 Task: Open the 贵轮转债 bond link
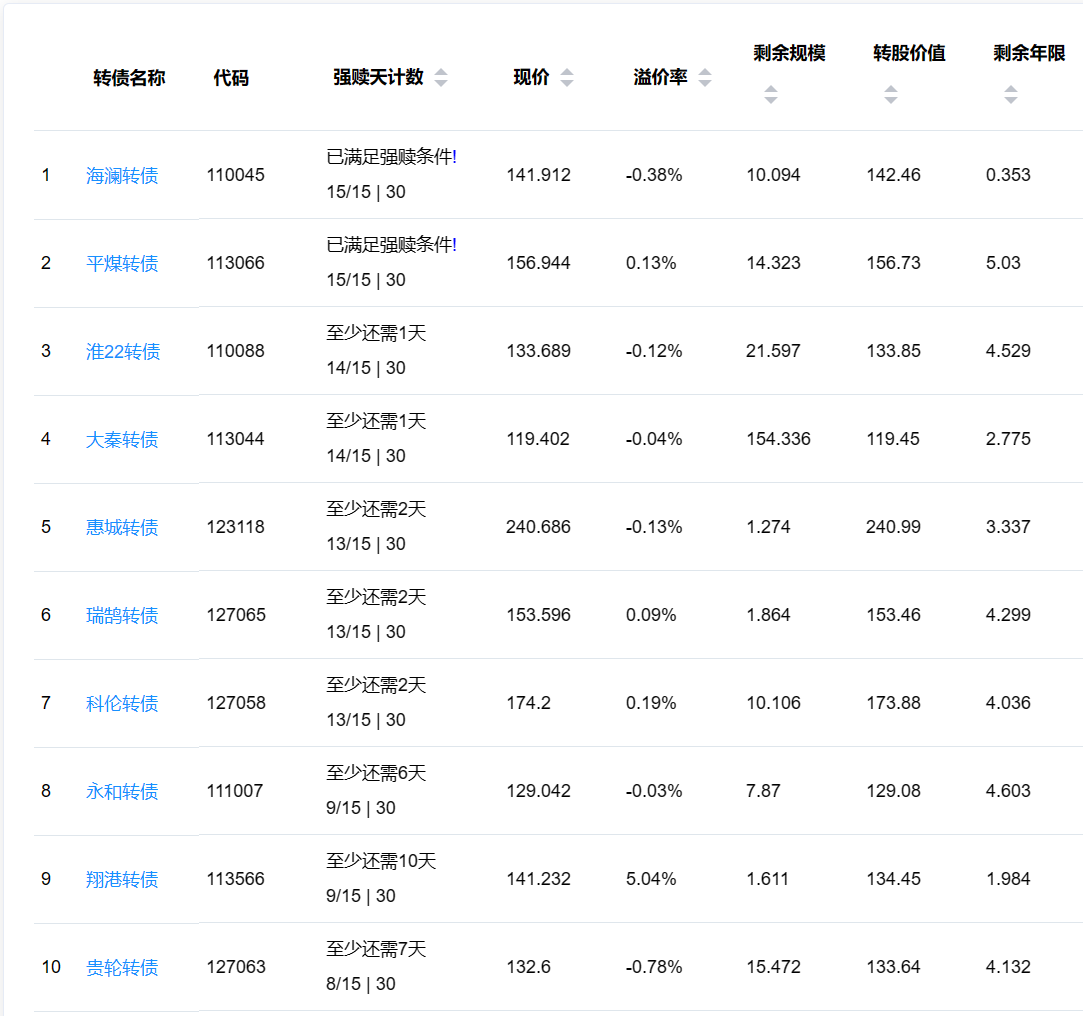pyautogui.click(x=122, y=968)
